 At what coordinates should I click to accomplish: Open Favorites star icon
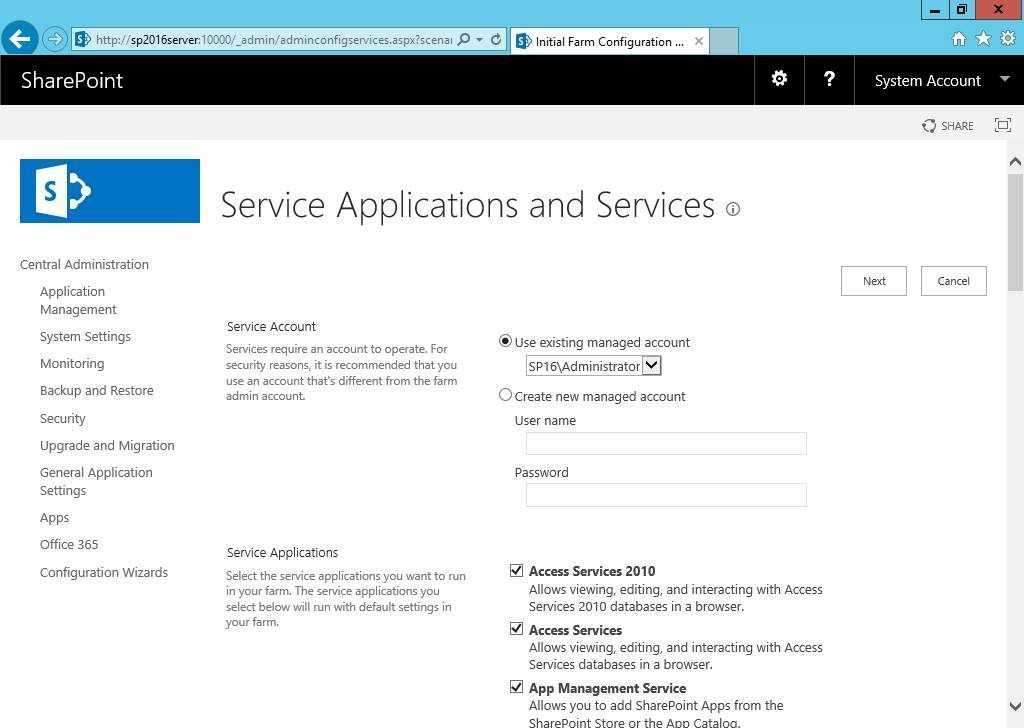(983, 39)
